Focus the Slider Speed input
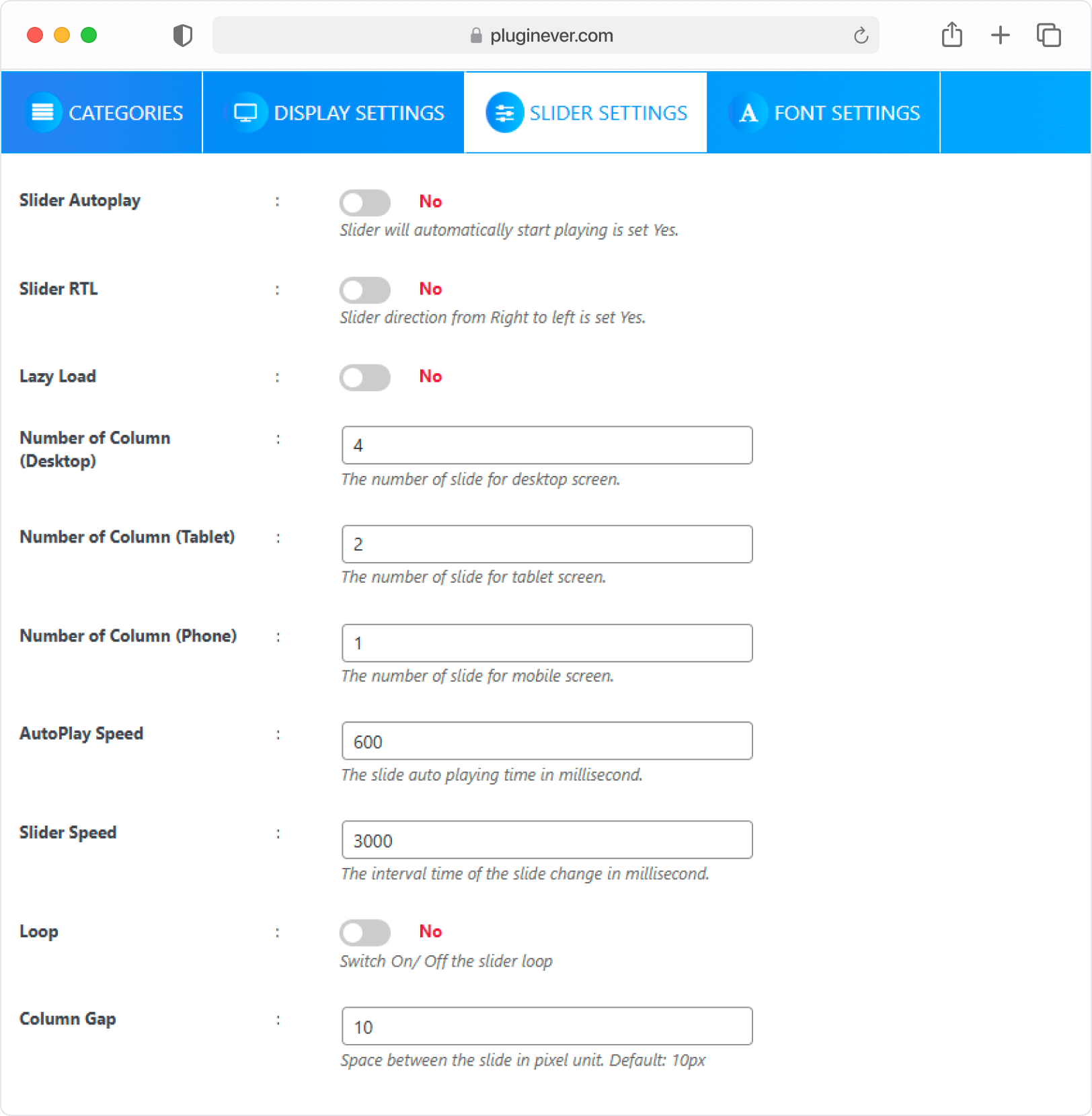Viewport: 1092px width, 1116px height. pyautogui.click(x=547, y=840)
